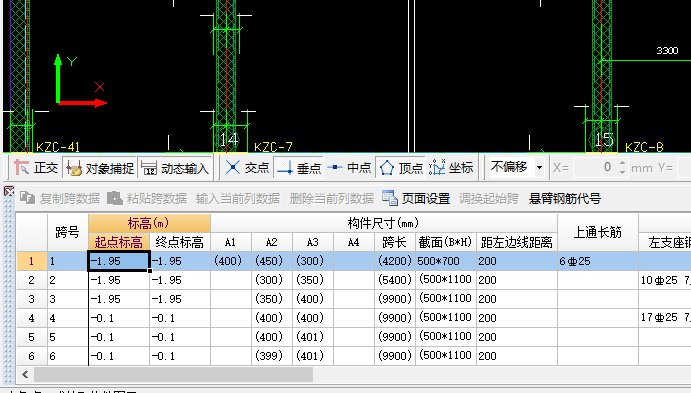Image resolution: width=691 pixels, height=393 pixels.
Task: Toggle 对象捕捉 object snap
Action: click(99, 168)
